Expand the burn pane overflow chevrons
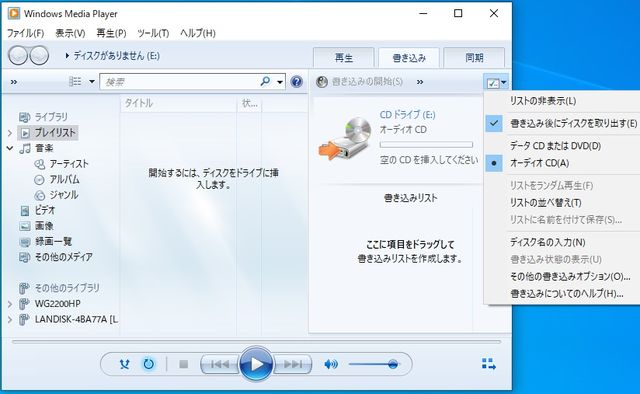This screenshot has width=640, height=394. 420,82
